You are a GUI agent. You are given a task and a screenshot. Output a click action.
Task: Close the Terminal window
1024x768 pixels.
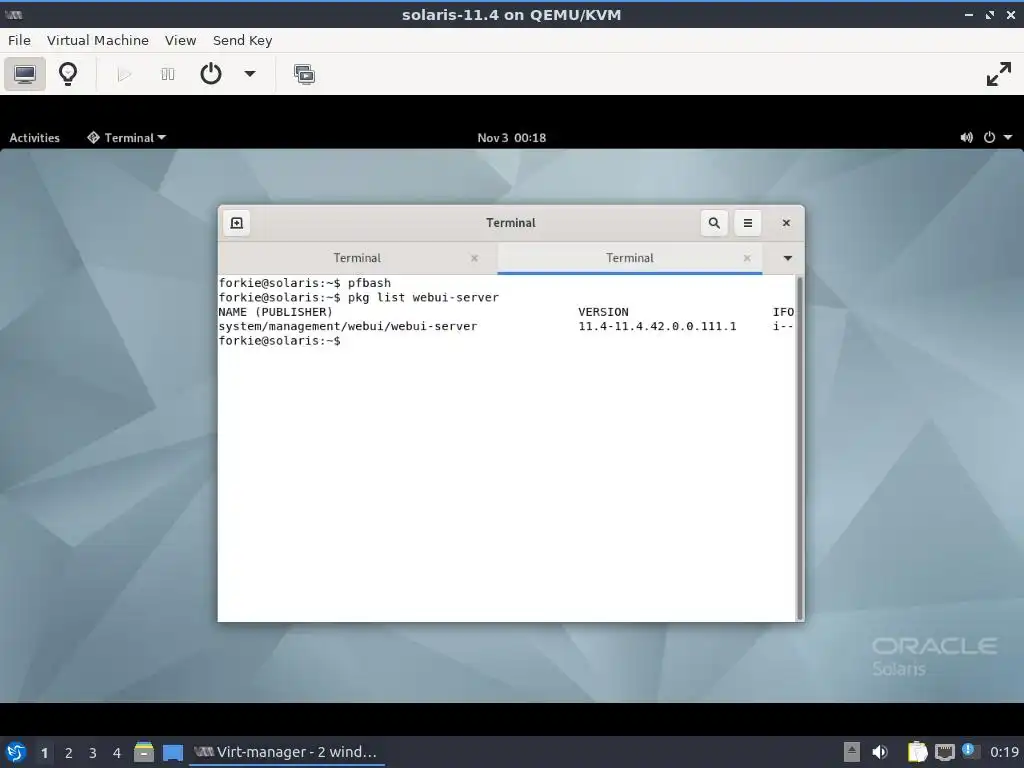pos(786,223)
